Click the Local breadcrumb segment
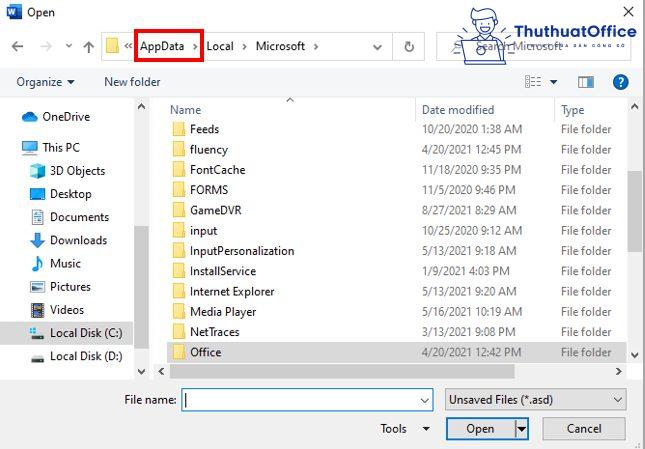645x449 pixels. (220, 46)
